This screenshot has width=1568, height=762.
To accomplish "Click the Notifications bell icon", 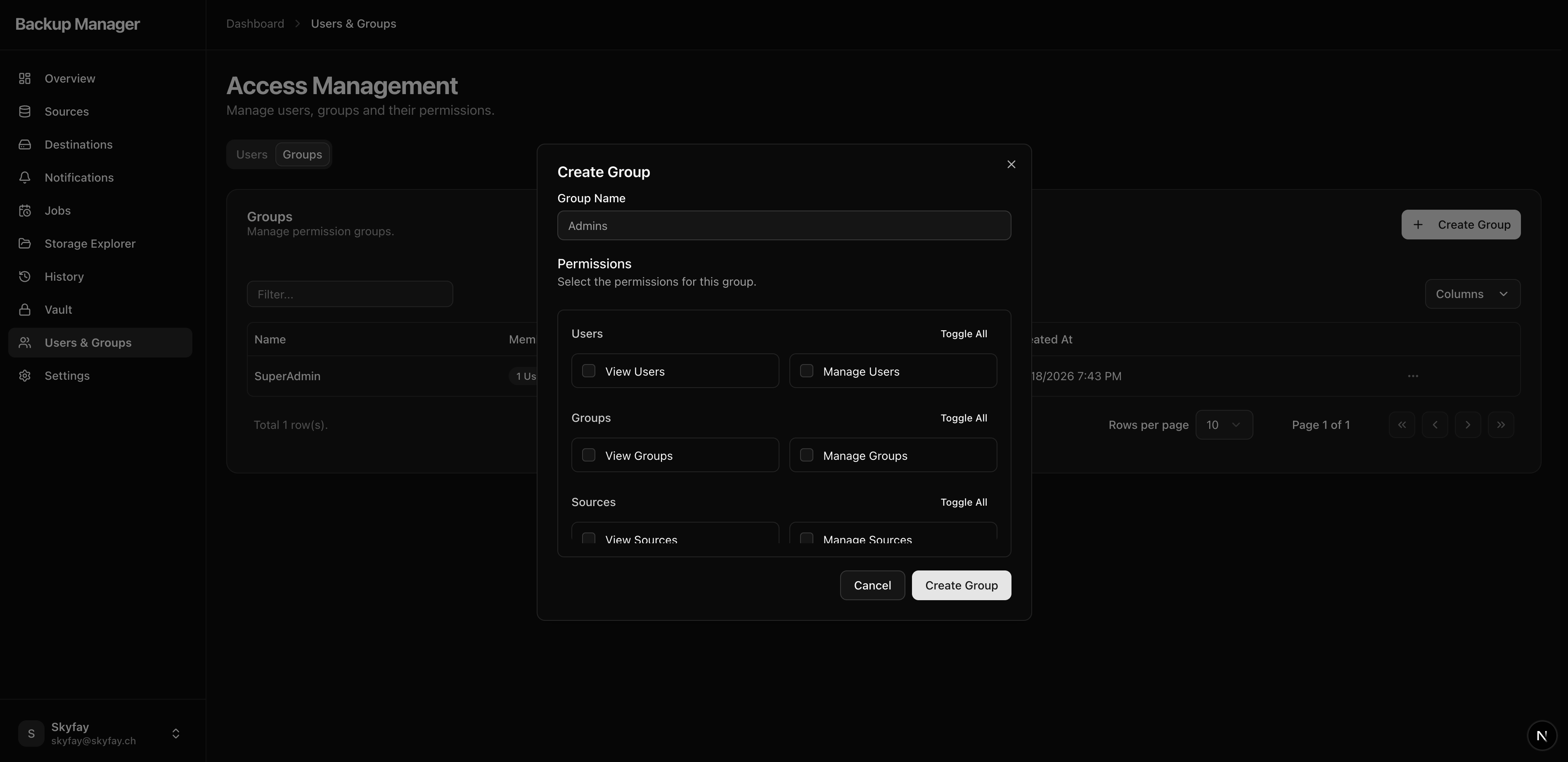I will coord(25,177).
